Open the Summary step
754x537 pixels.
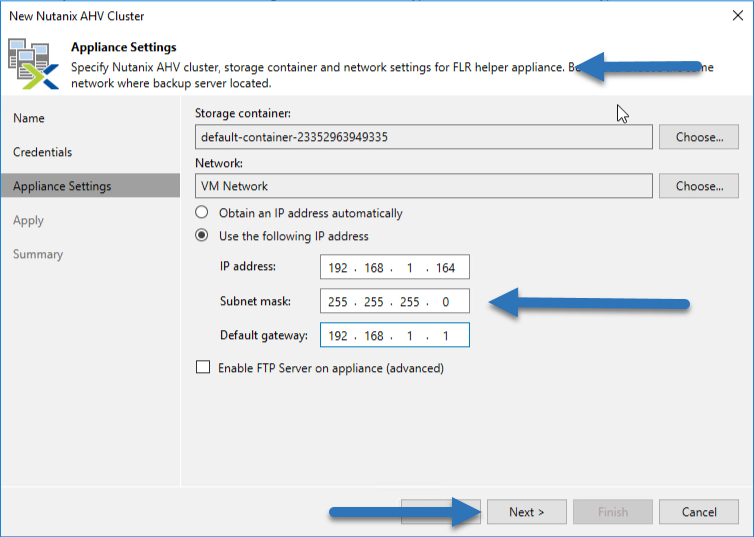(x=38, y=254)
